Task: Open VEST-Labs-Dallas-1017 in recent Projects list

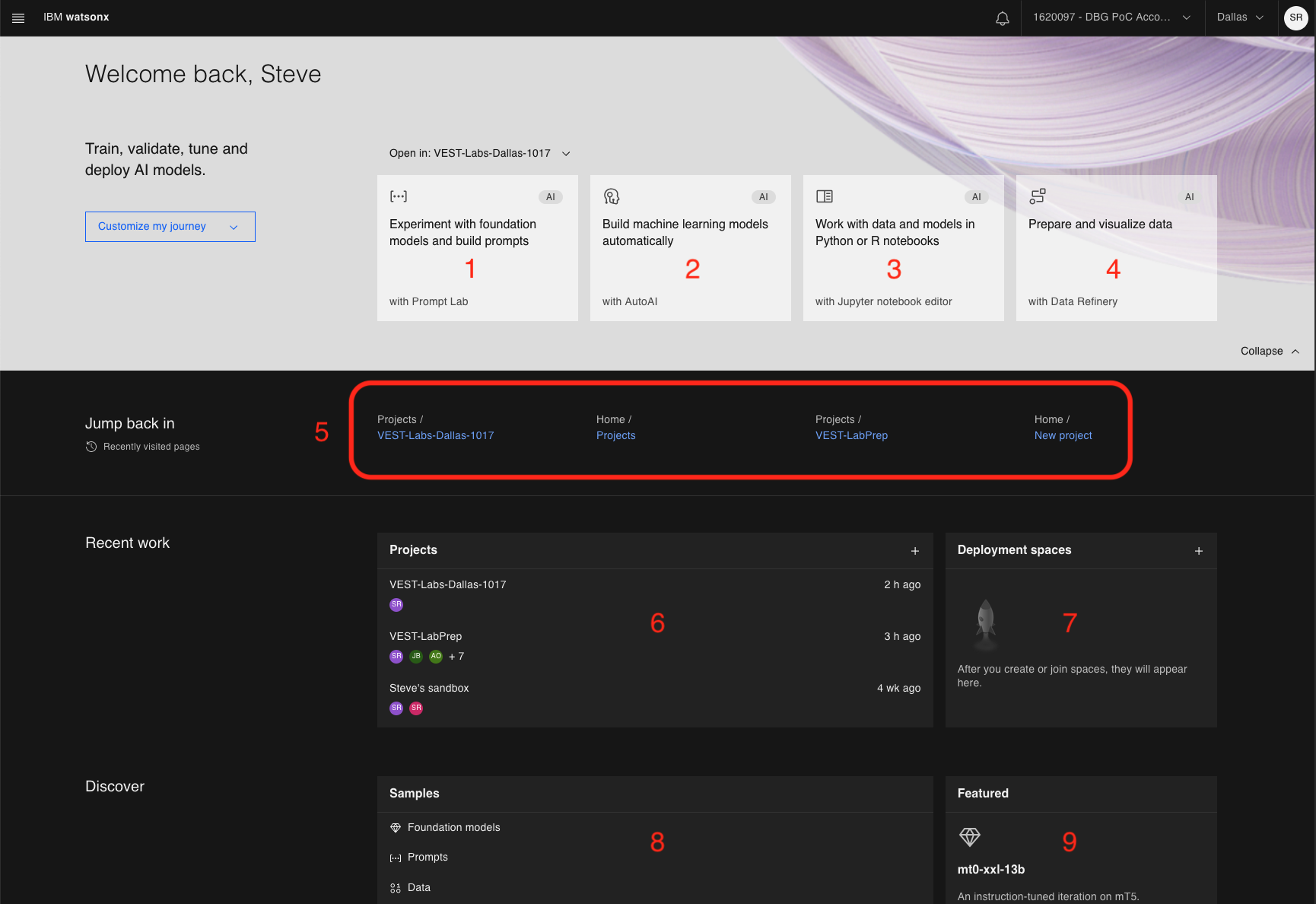Action: click(448, 585)
